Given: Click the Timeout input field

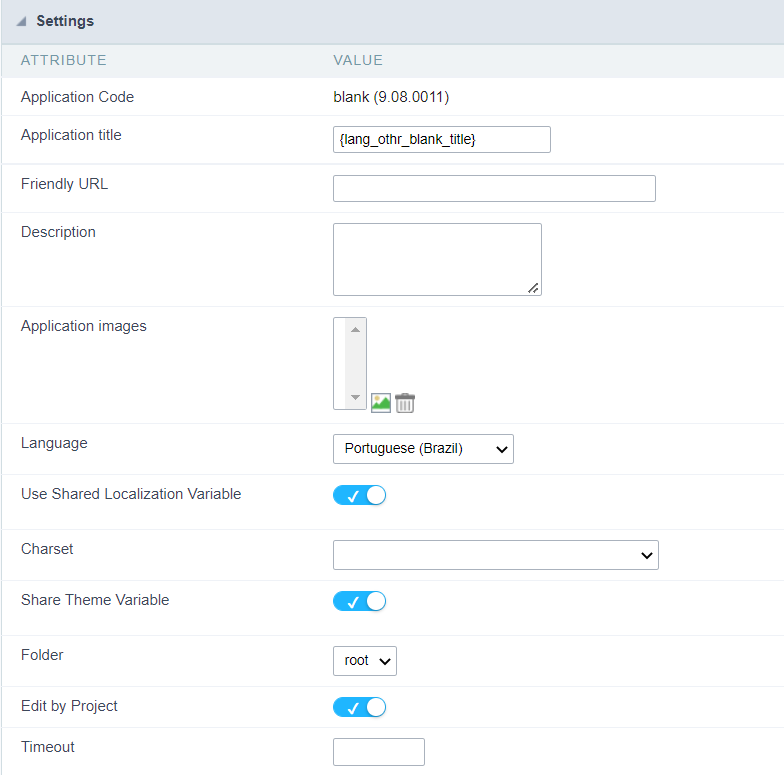Looking at the screenshot, I should [x=378, y=752].
